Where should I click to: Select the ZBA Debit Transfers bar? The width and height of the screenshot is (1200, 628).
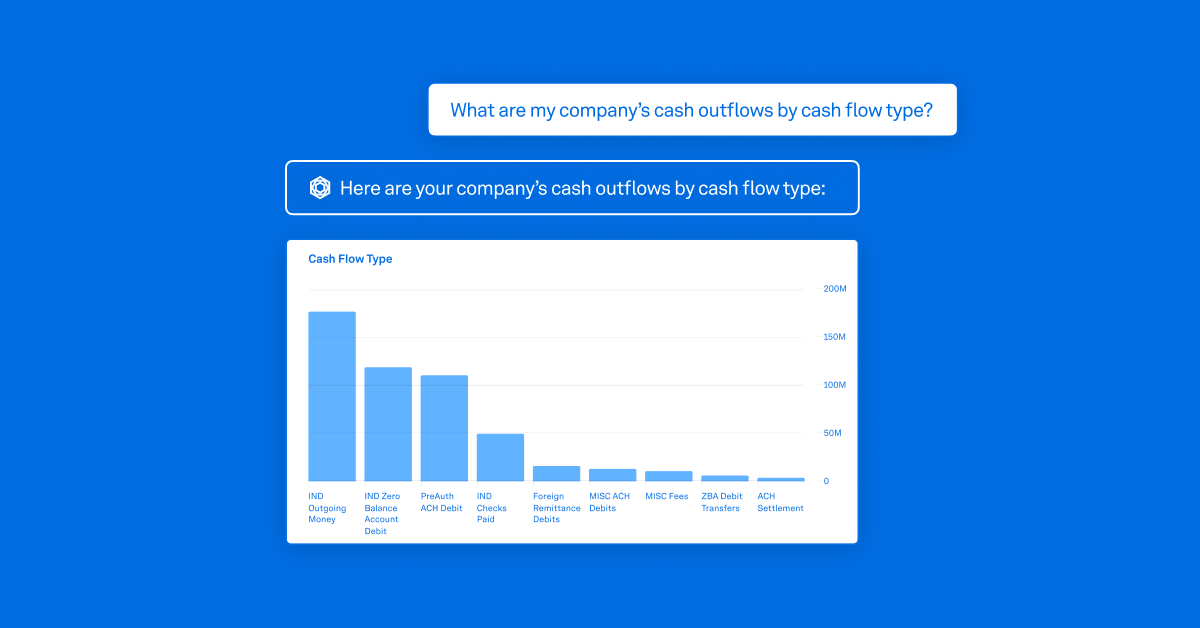point(724,478)
